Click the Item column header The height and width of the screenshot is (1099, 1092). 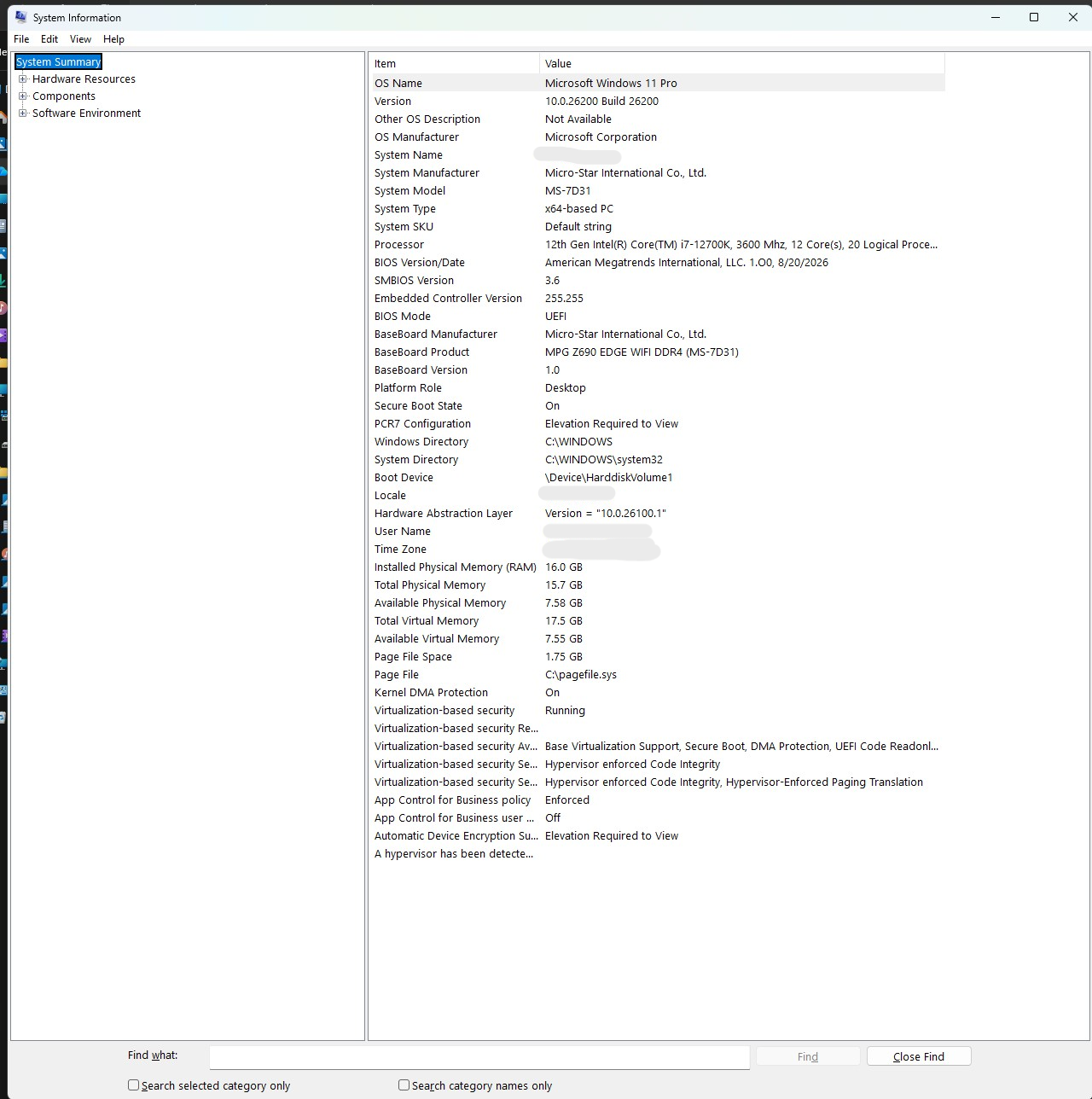click(454, 64)
